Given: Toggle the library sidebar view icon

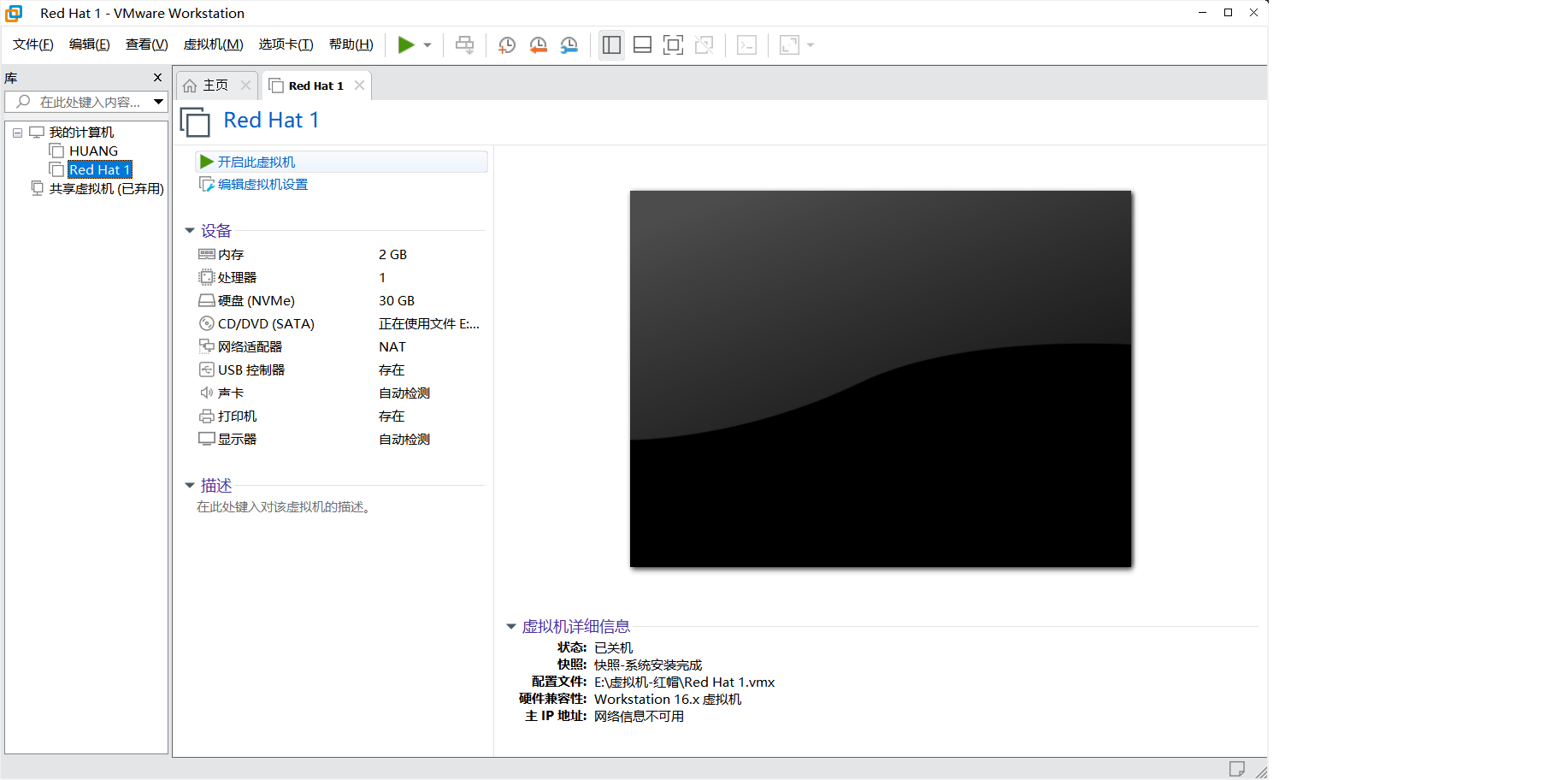Looking at the screenshot, I should [x=611, y=45].
